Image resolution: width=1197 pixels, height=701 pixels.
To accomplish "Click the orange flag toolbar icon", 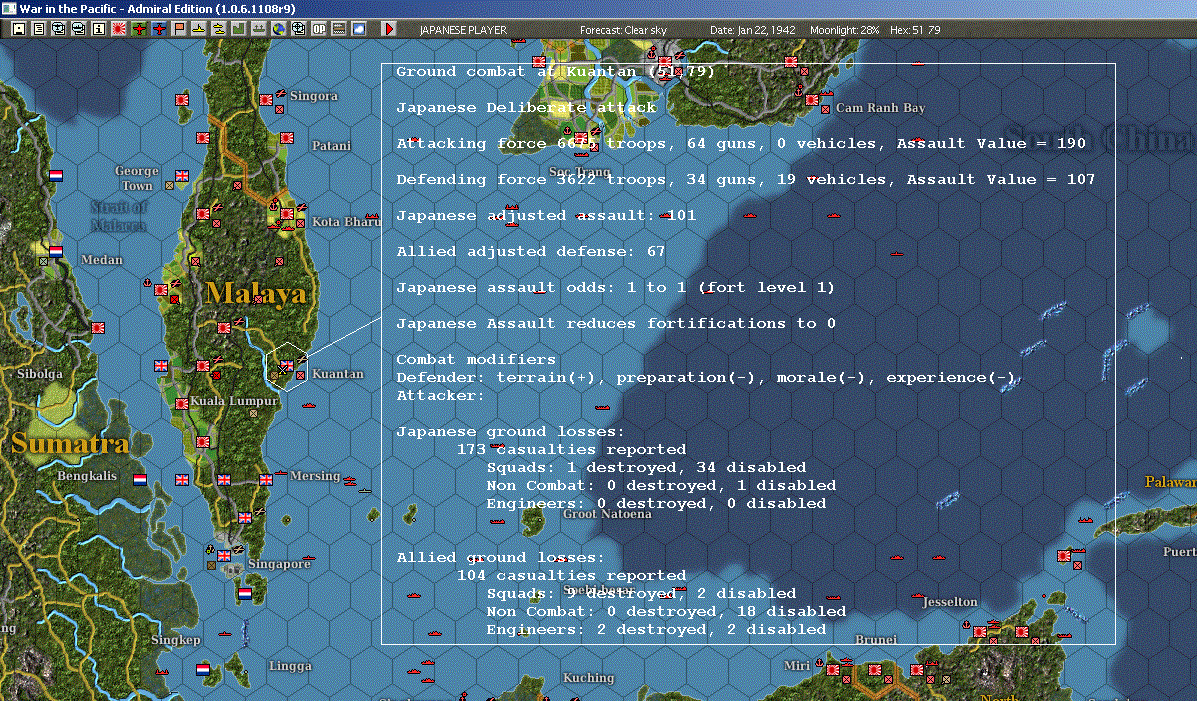I will [179, 29].
